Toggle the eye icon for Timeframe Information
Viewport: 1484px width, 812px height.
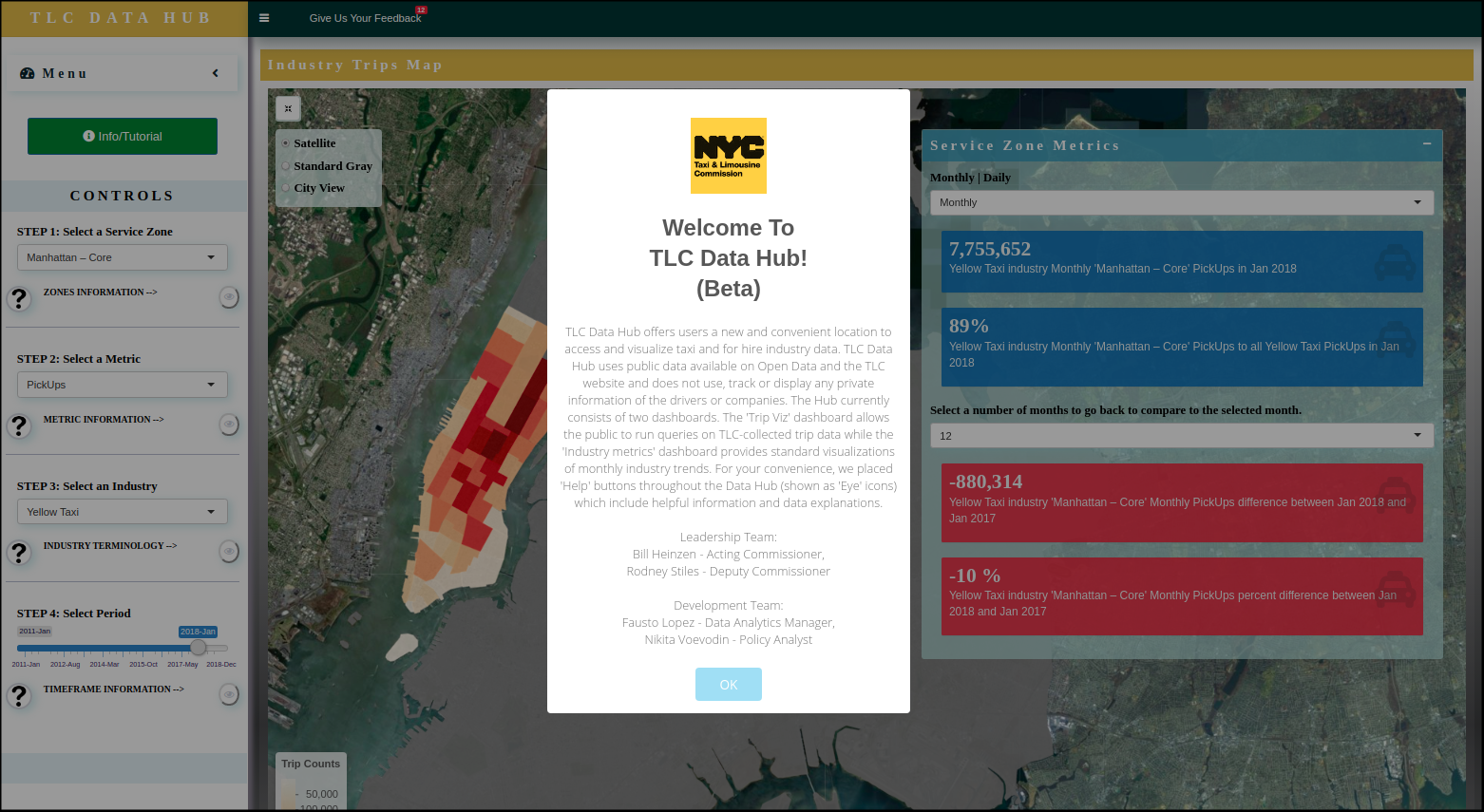click(229, 695)
